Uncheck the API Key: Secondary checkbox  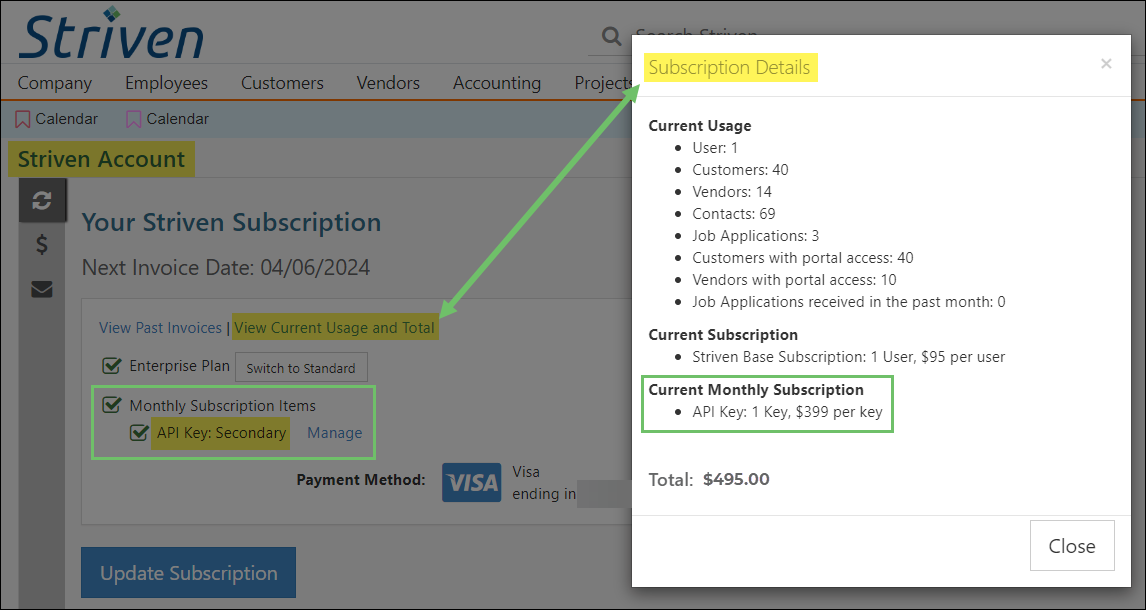coord(139,432)
